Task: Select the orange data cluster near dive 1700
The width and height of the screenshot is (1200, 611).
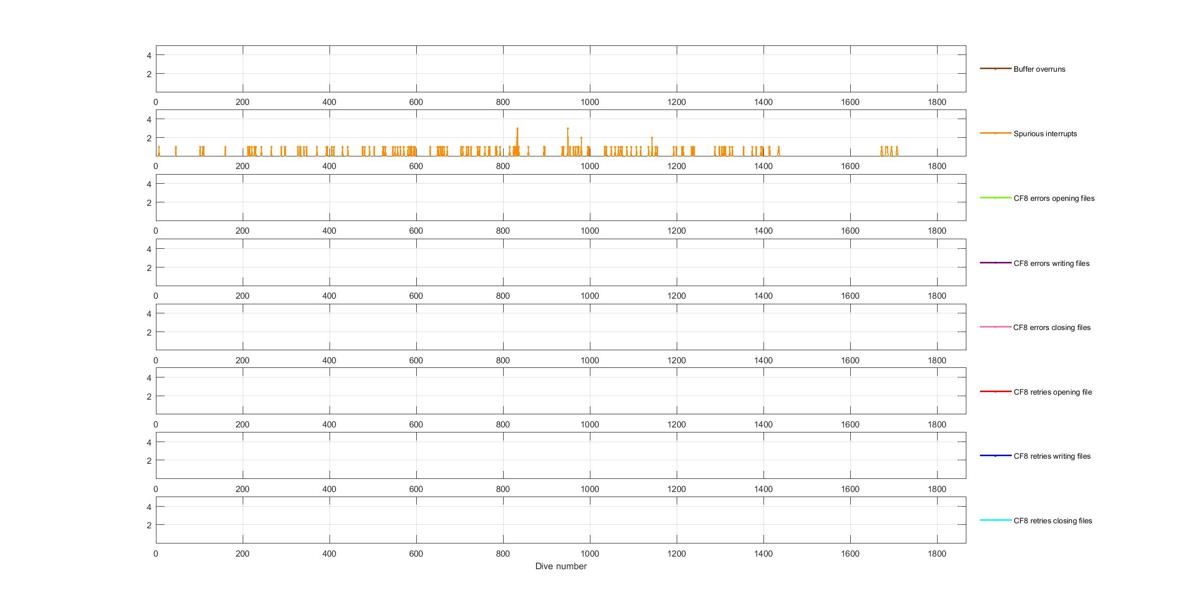Action: tap(889, 151)
